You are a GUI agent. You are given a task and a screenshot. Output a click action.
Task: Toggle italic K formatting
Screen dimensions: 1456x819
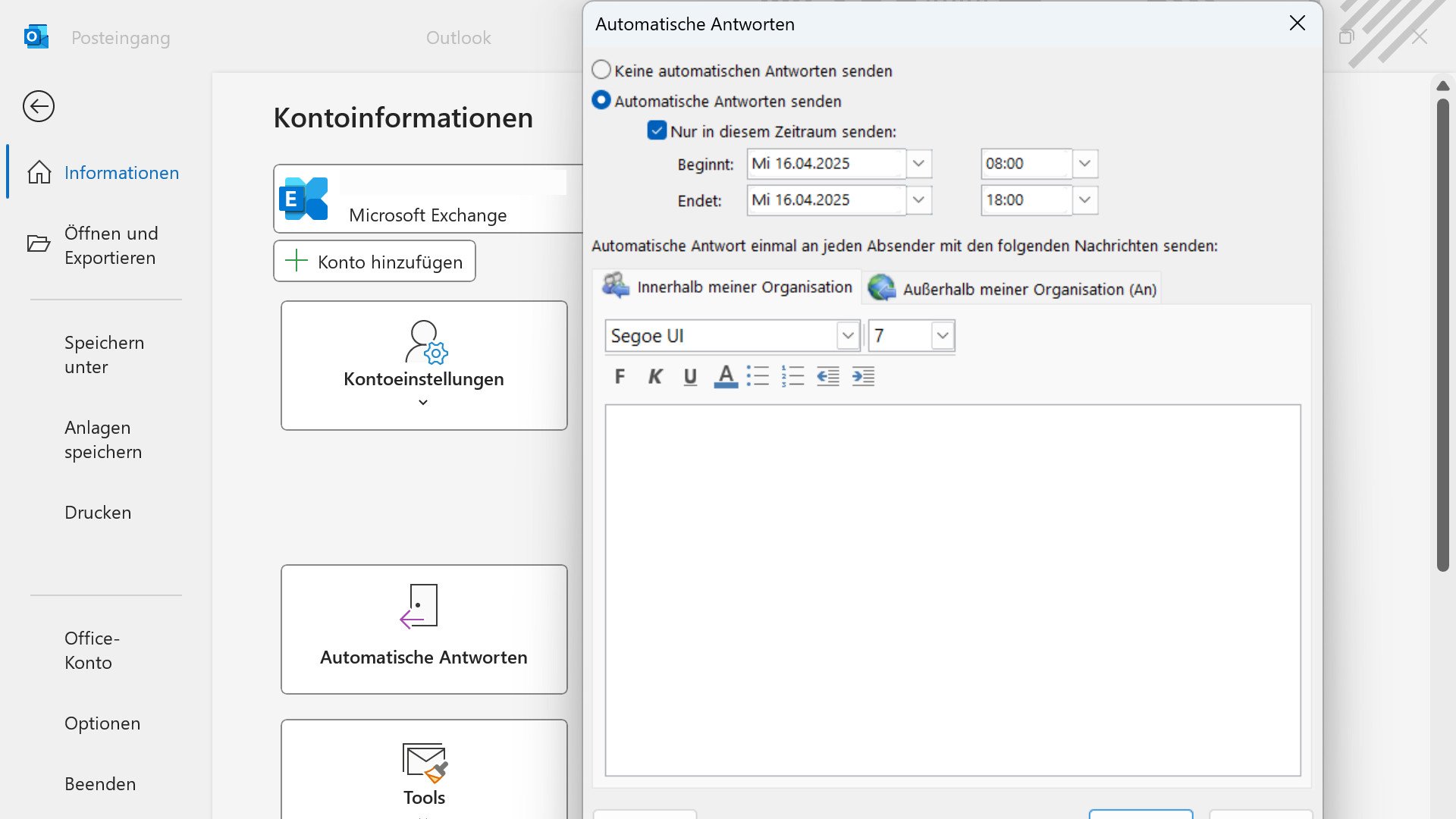click(x=655, y=376)
